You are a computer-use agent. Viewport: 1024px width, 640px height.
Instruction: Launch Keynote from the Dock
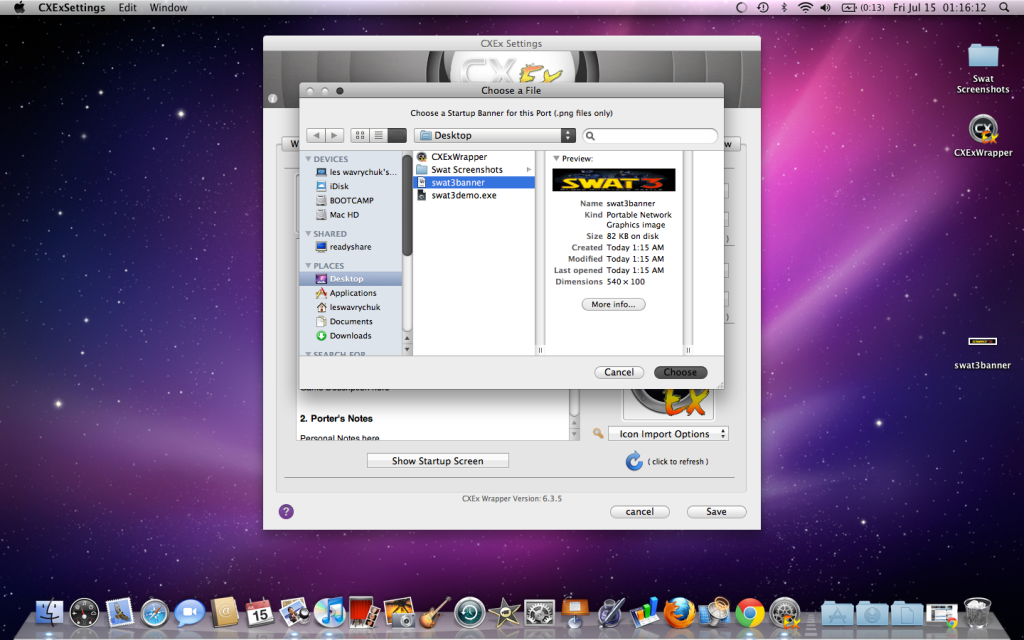click(575, 613)
